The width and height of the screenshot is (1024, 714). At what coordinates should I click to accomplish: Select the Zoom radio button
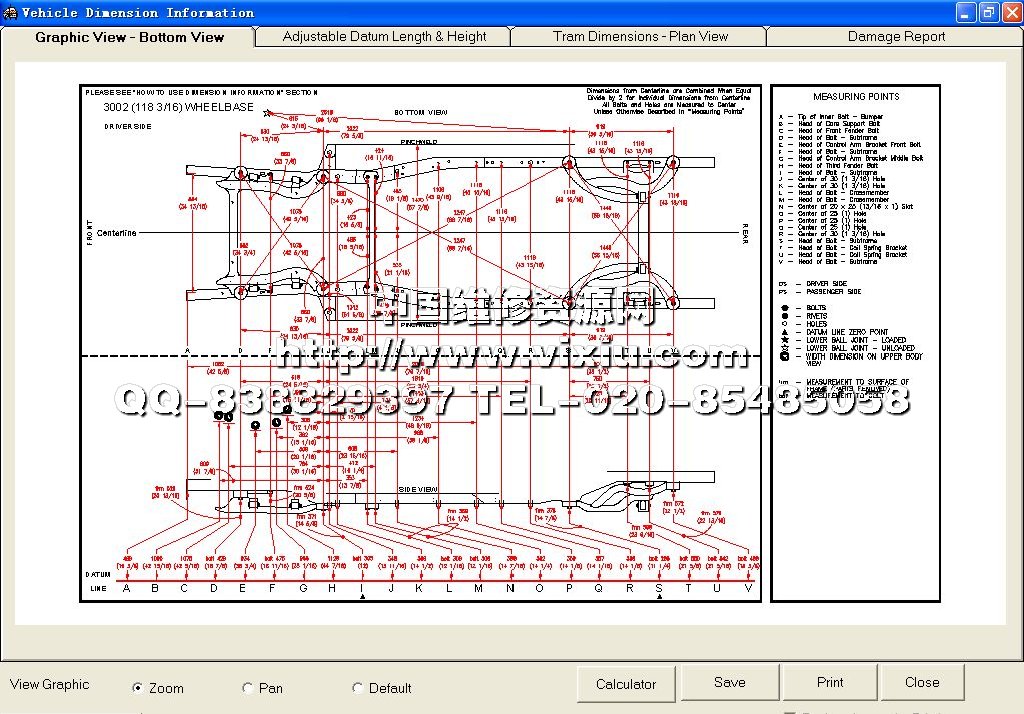pyautogui.click(x=138, y=688)
